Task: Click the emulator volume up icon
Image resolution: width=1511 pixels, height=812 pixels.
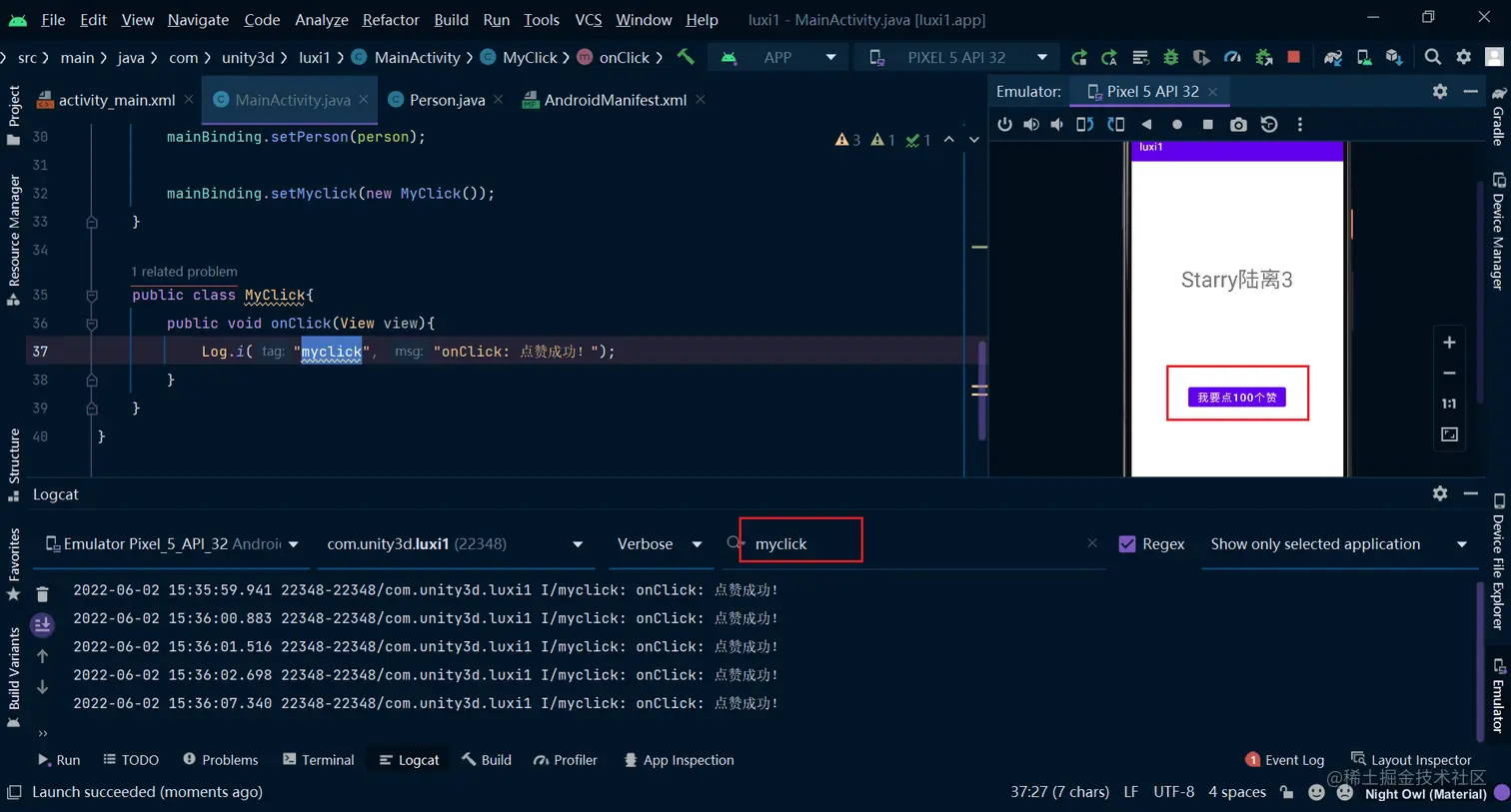Action: [1031, 125]
